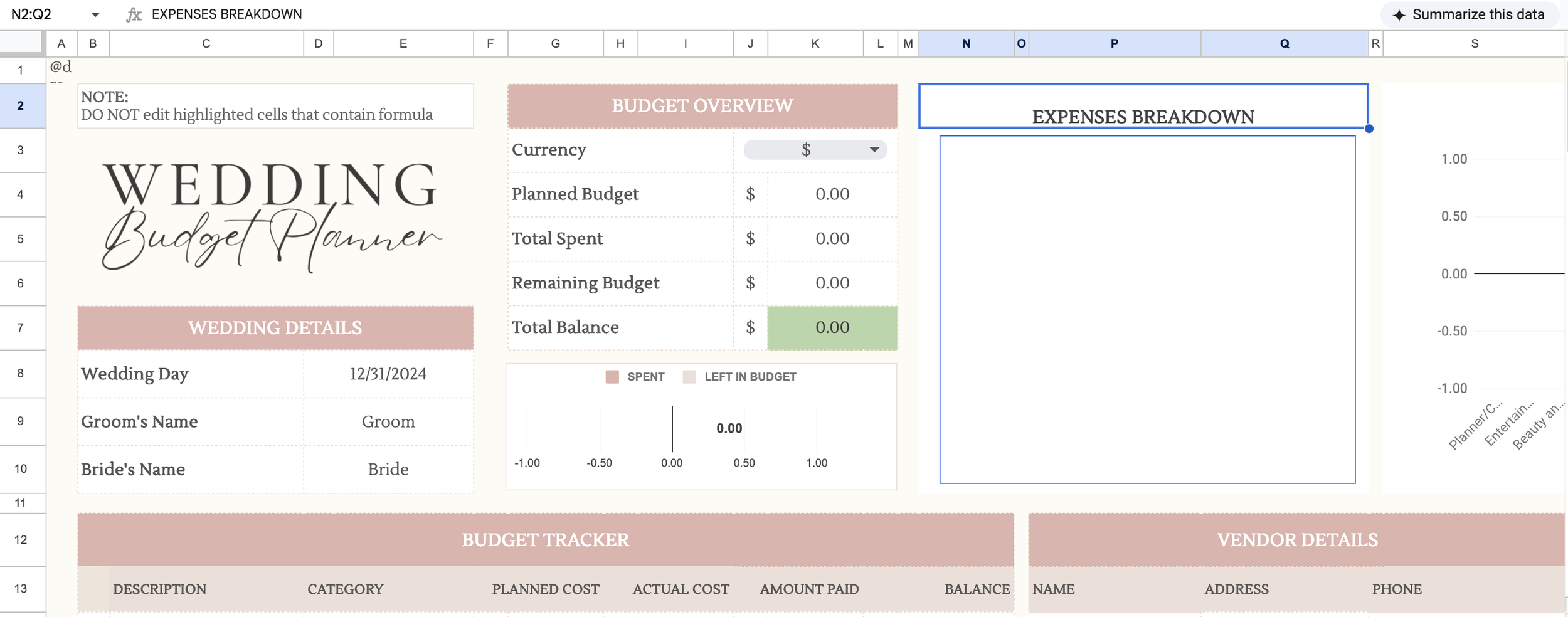Click the WEDDING DETAILS header

pyautogui.click(x=275, y=328)
